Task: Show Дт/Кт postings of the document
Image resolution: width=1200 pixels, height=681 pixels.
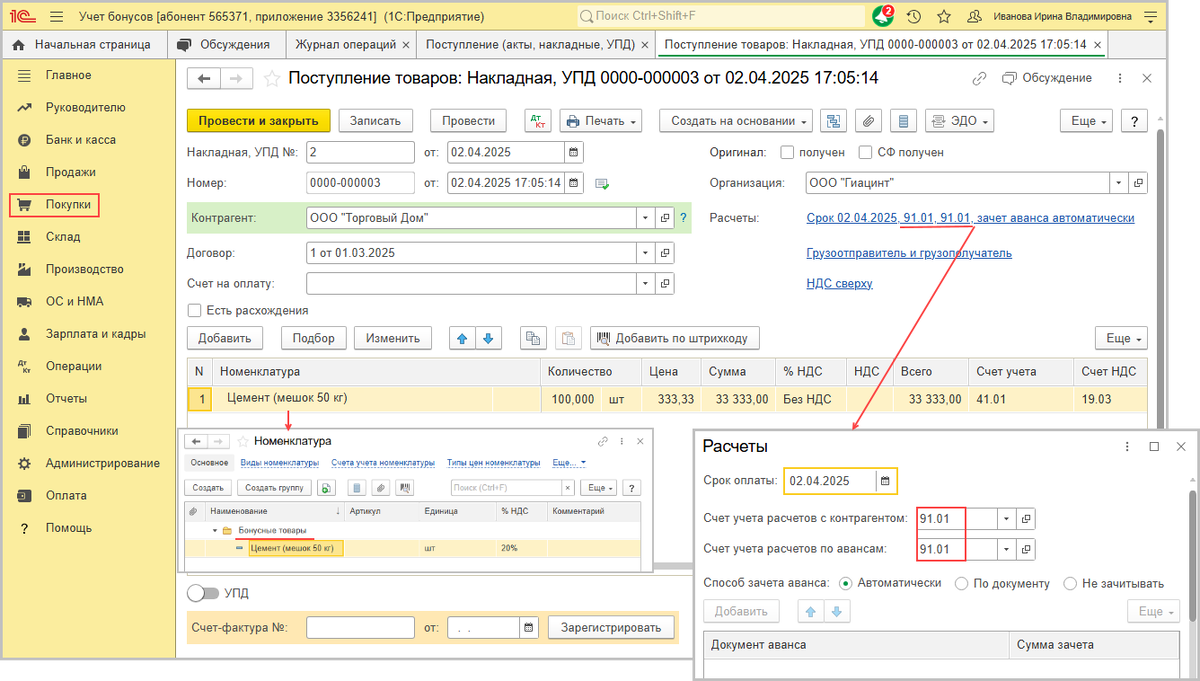Action: point(538,121)
